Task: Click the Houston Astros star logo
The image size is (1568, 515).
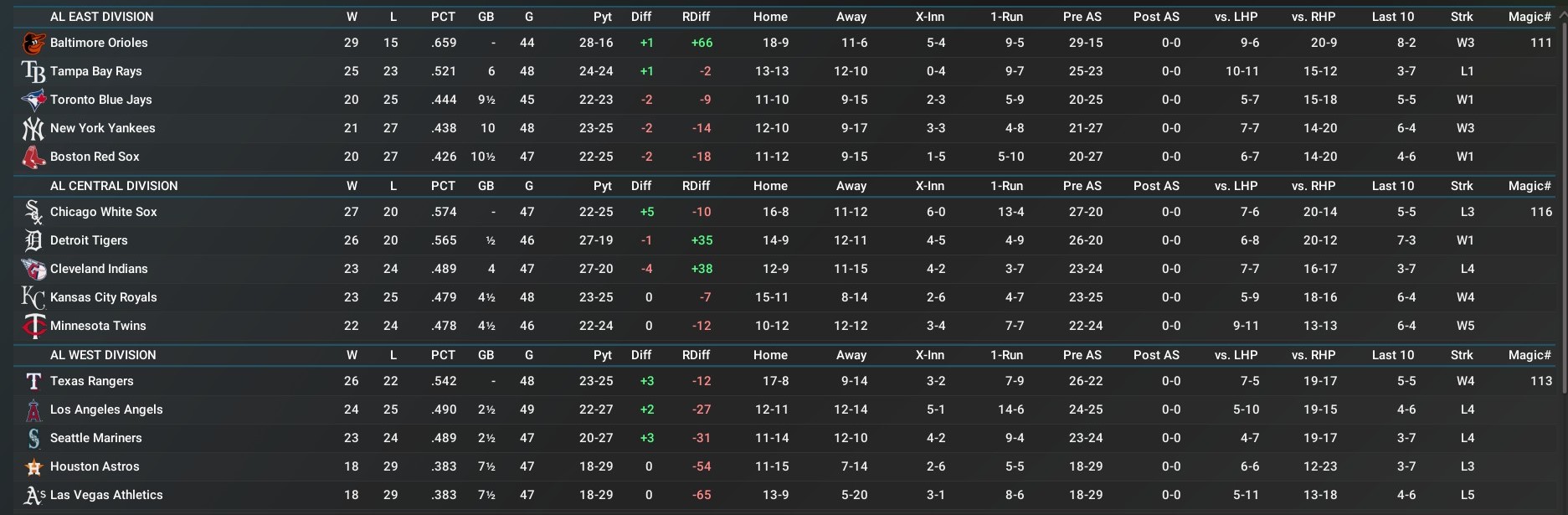Action: [33, 466]
